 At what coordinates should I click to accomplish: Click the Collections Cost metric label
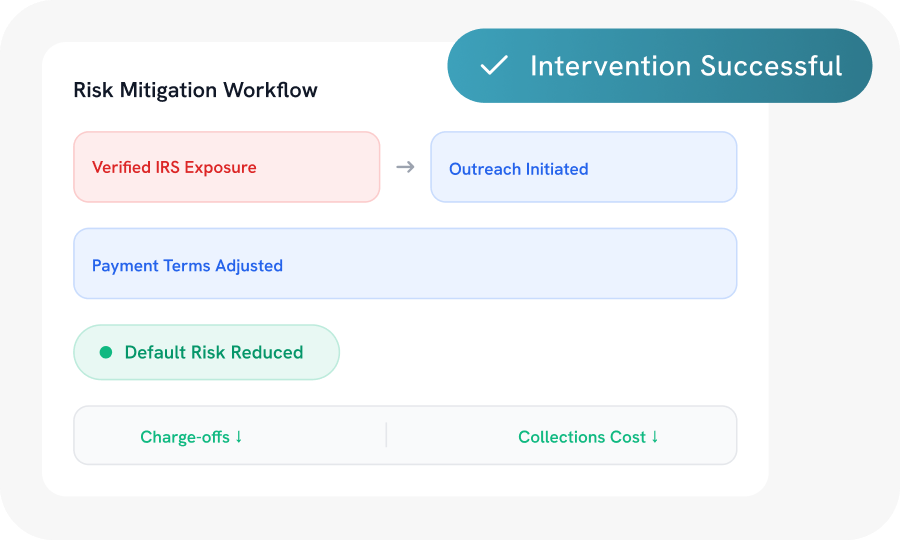[581, 437]
